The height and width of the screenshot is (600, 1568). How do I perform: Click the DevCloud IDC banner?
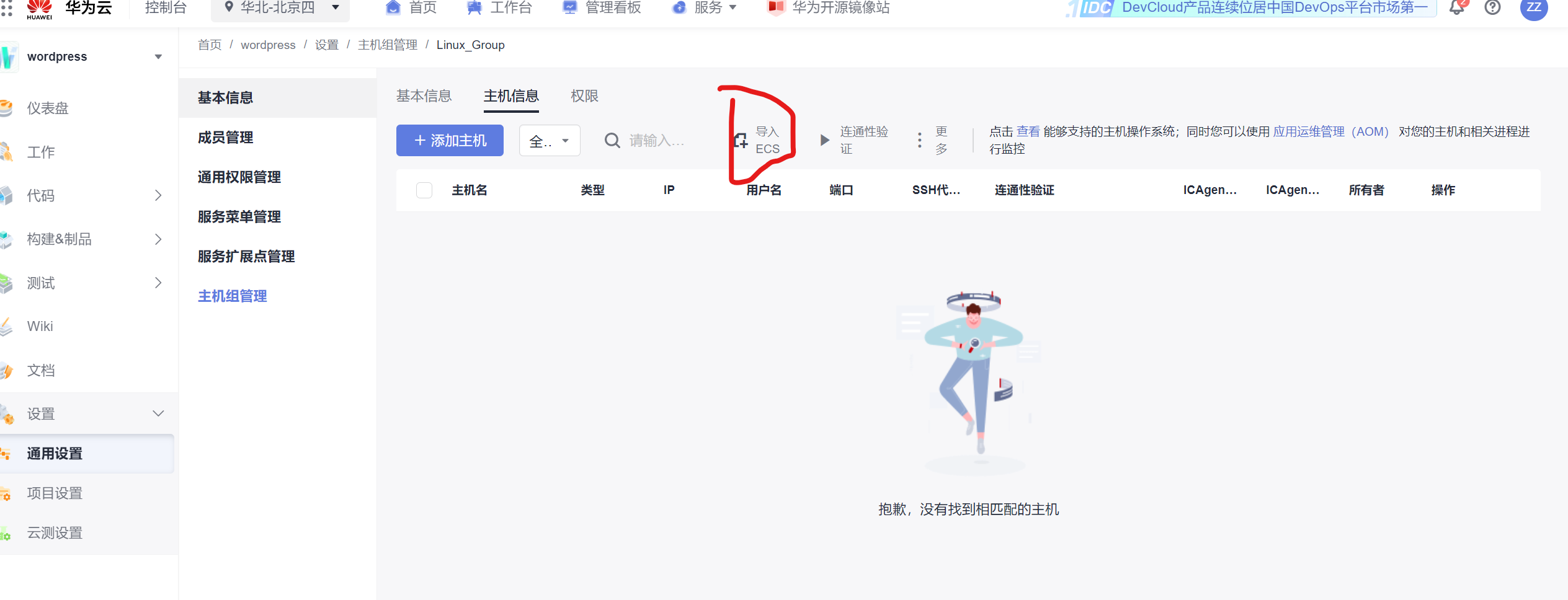point(1250,8)
